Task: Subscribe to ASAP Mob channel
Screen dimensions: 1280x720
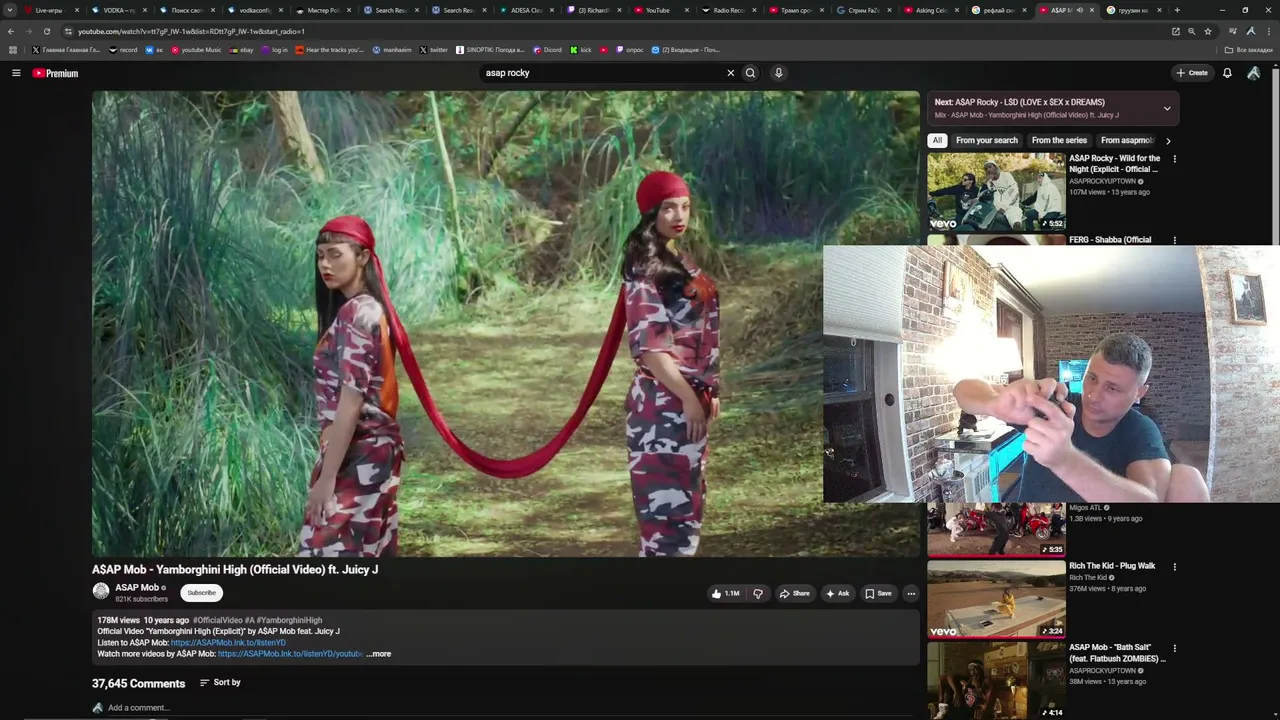Action: click(x=201, y=593)
